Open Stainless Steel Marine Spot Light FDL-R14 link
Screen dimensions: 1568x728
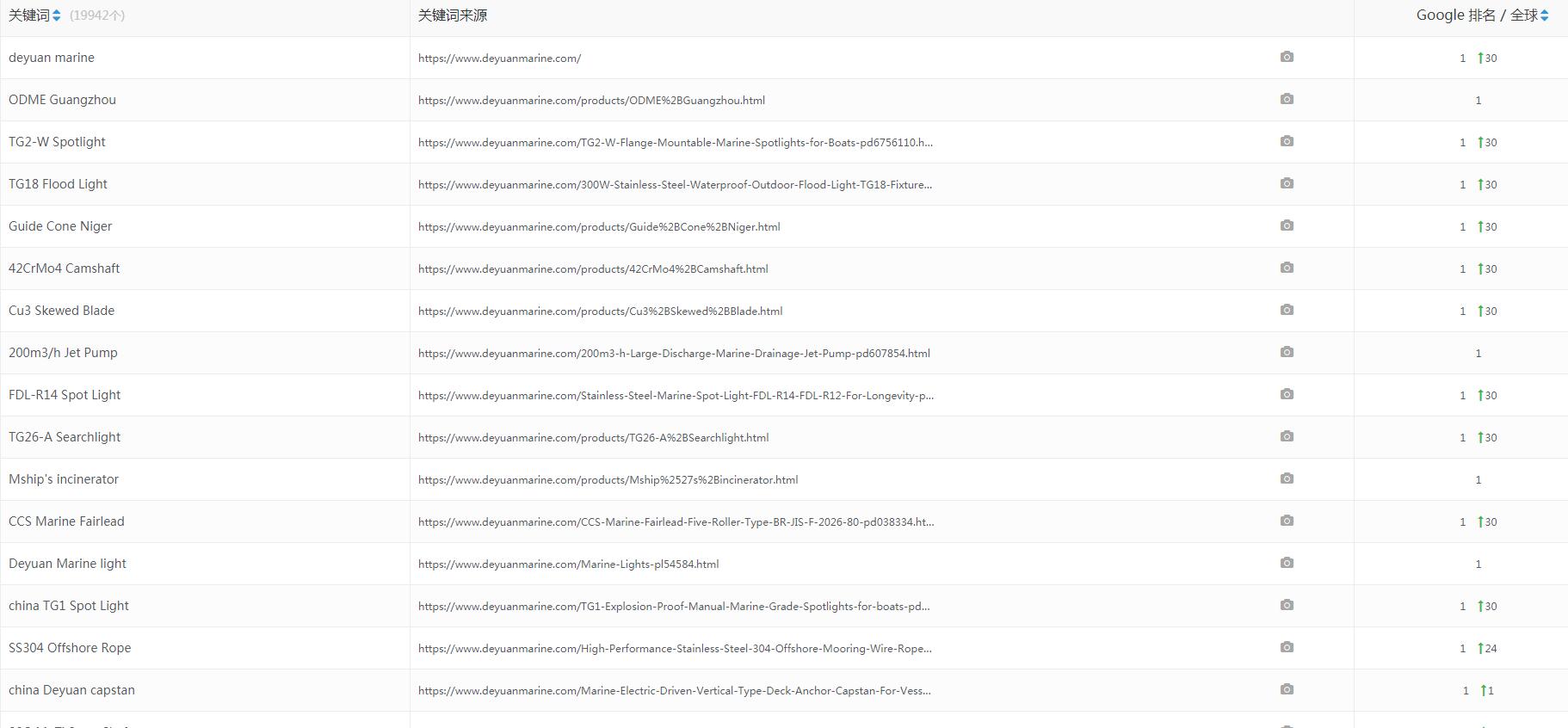coord(676,396)
